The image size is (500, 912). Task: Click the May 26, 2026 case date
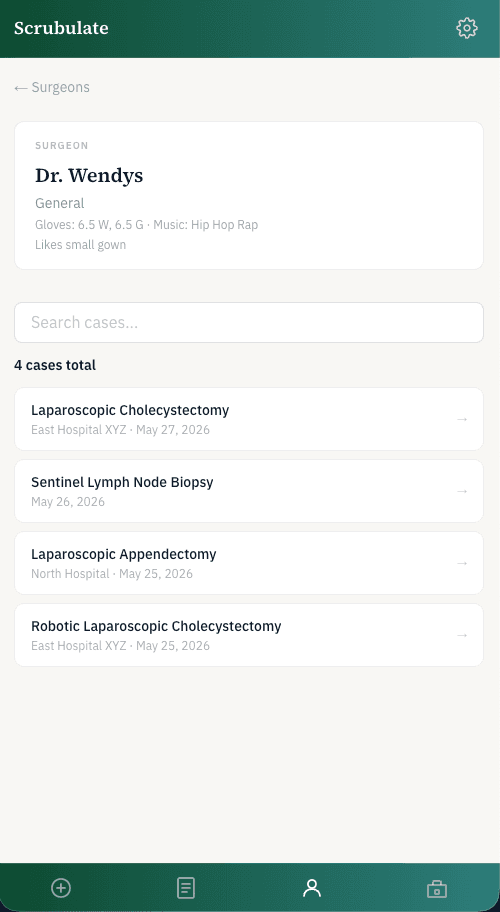(68, 501)
